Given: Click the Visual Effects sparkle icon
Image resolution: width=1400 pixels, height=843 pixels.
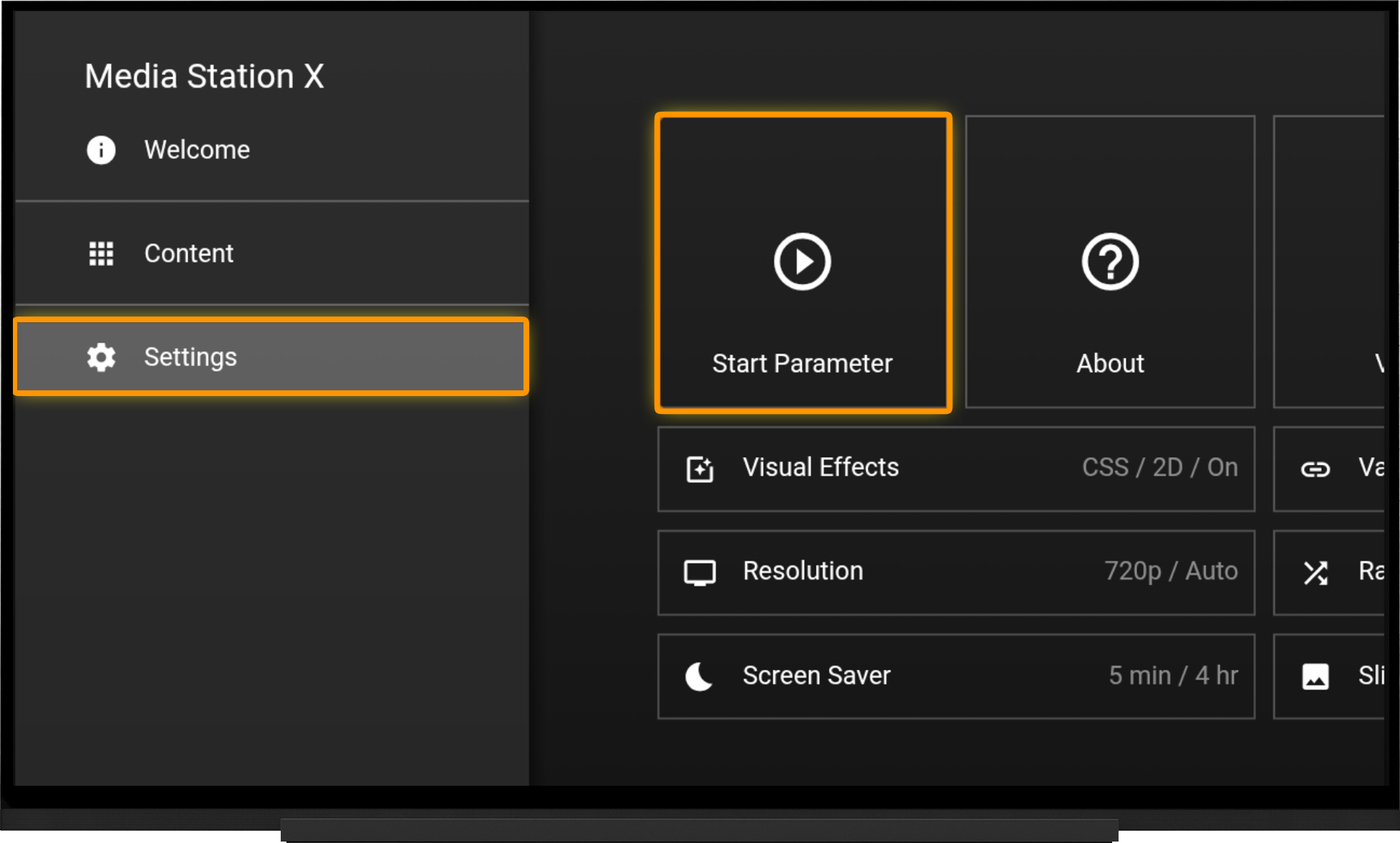Looking at the screenshot, I should [x=700, y=469].
